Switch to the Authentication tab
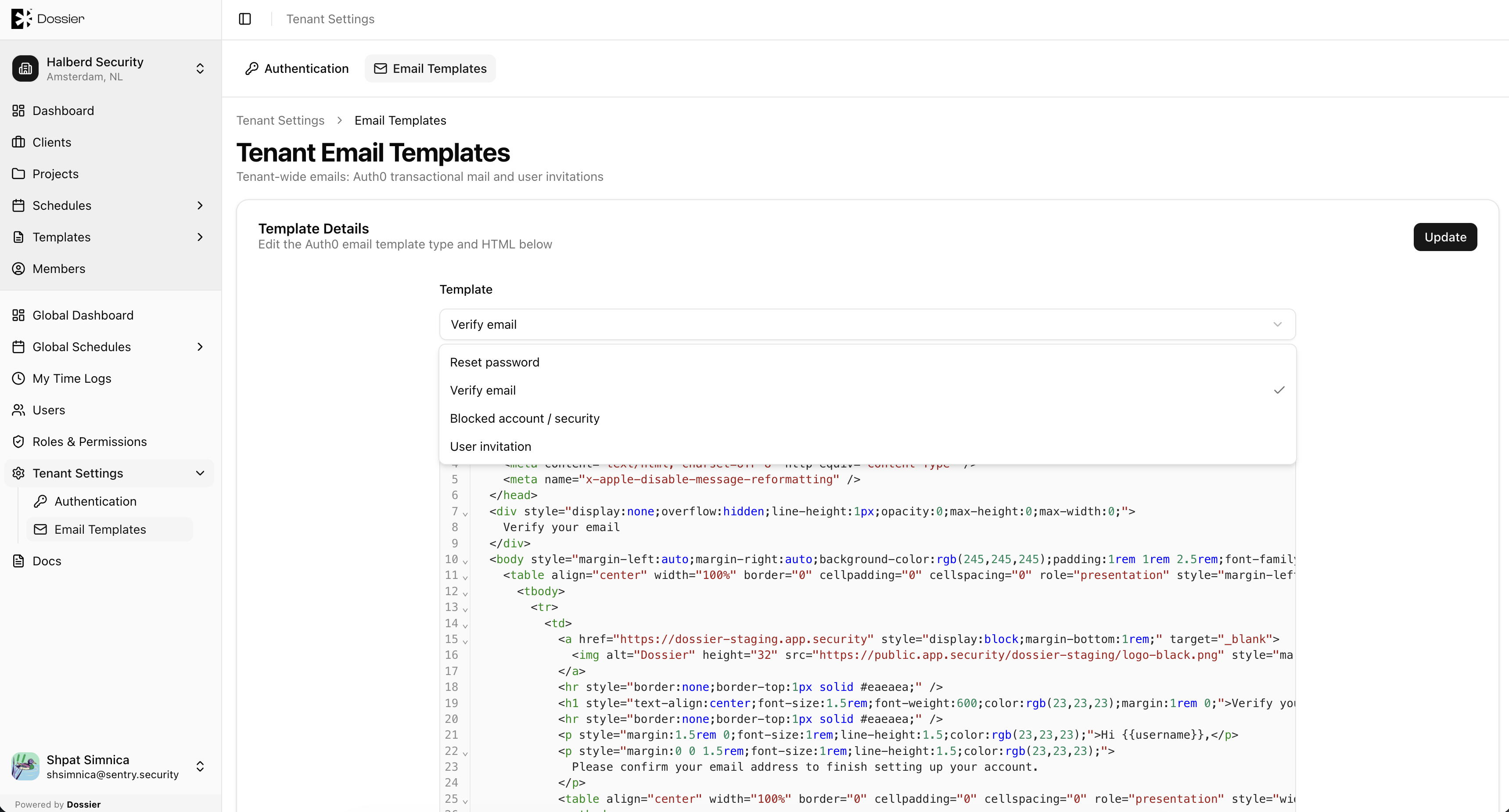1509x812 pixels. click(x=297, y=68)
